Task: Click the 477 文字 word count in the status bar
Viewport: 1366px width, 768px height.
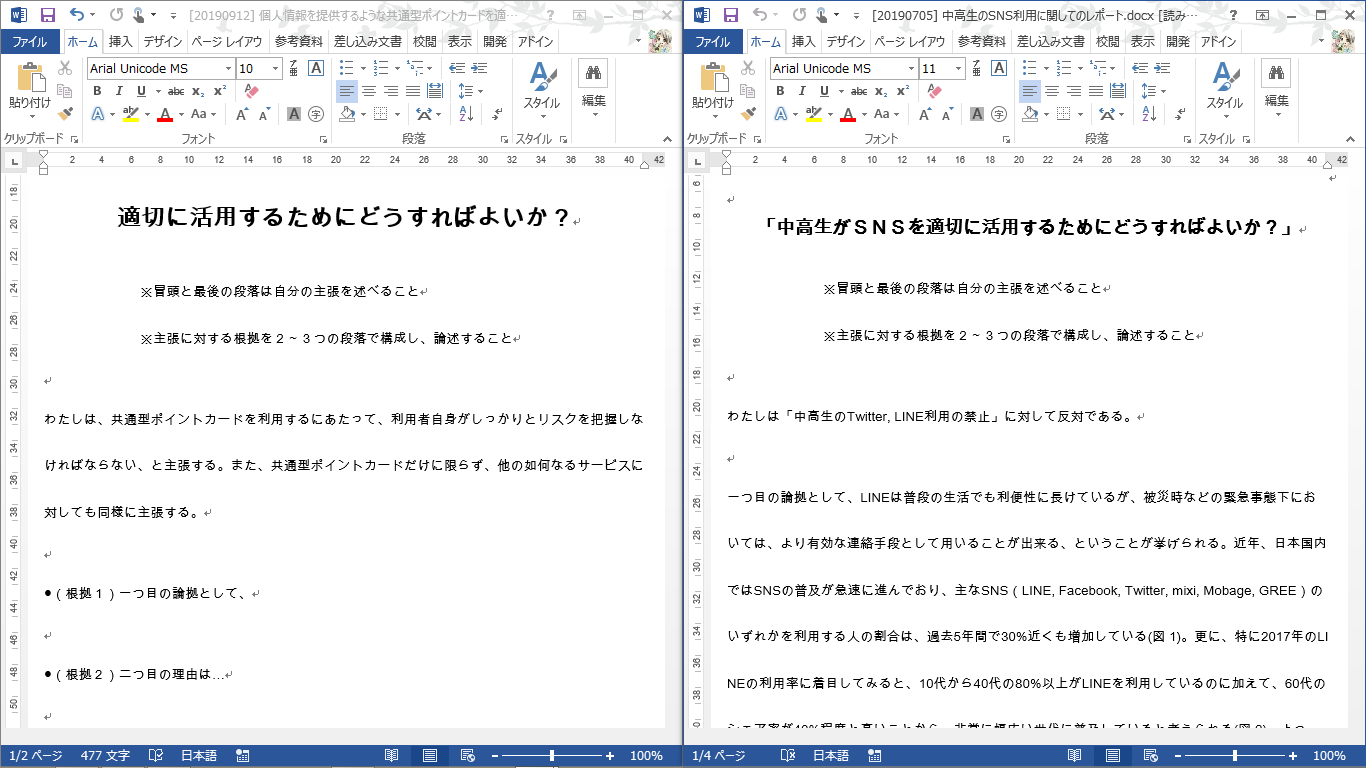Action: tap(103, 756)
